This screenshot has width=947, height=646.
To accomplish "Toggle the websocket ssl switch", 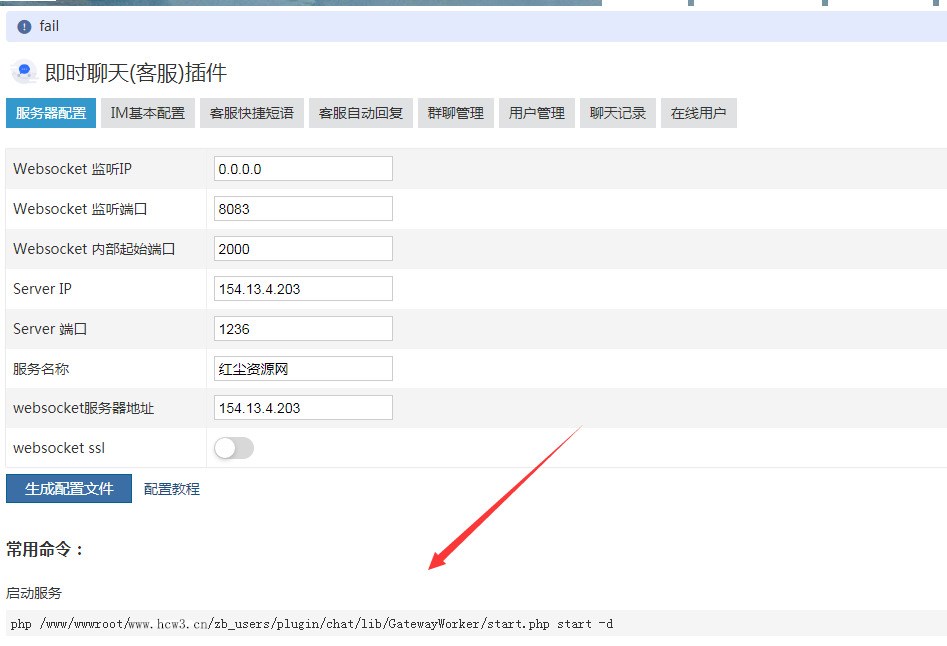I will (234, 448).
